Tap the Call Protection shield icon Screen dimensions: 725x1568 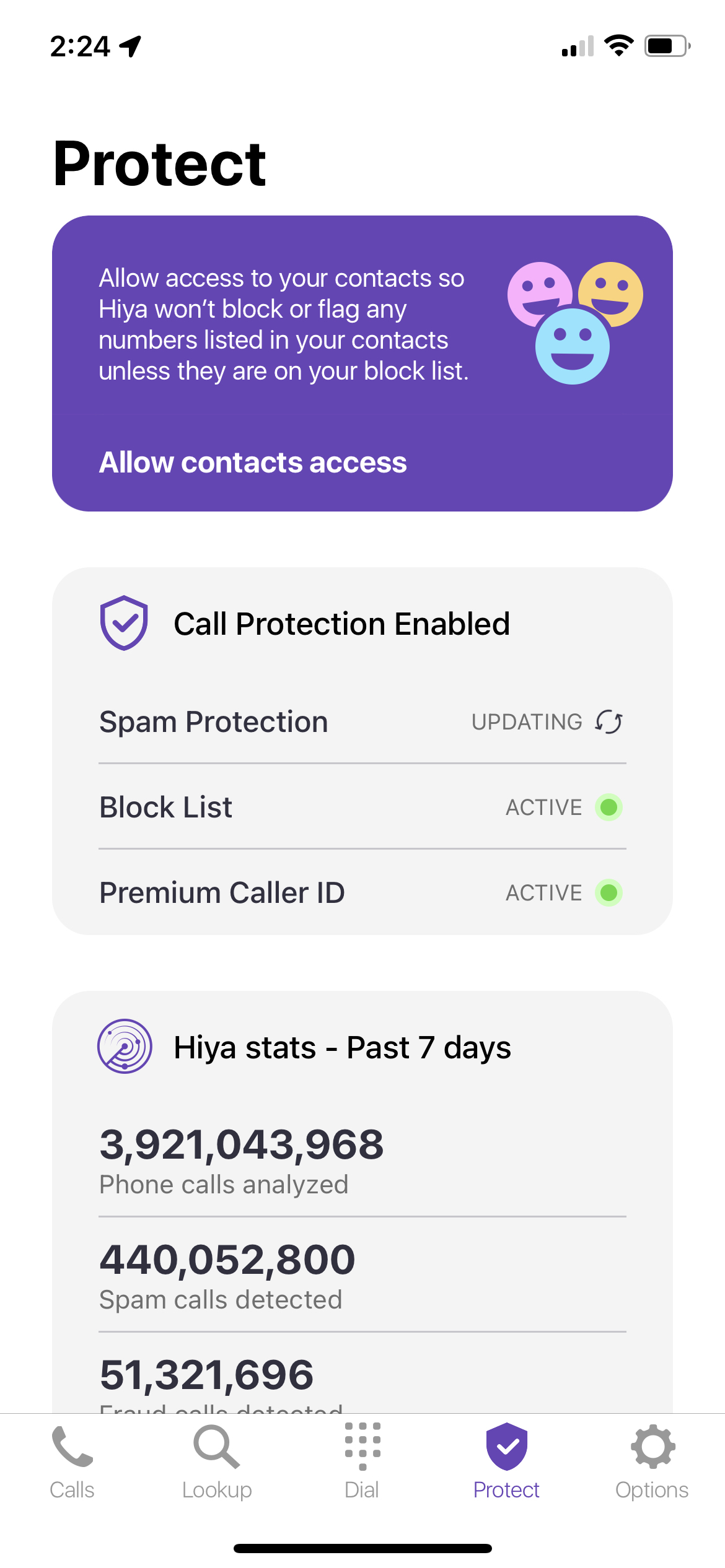pyautogui.click(x=124, y=623)
